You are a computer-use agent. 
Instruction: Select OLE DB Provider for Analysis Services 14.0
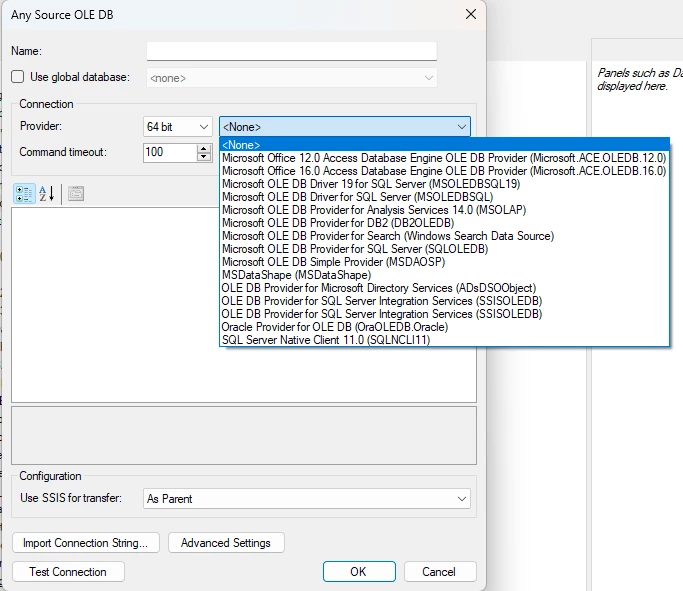coord(444,210)
